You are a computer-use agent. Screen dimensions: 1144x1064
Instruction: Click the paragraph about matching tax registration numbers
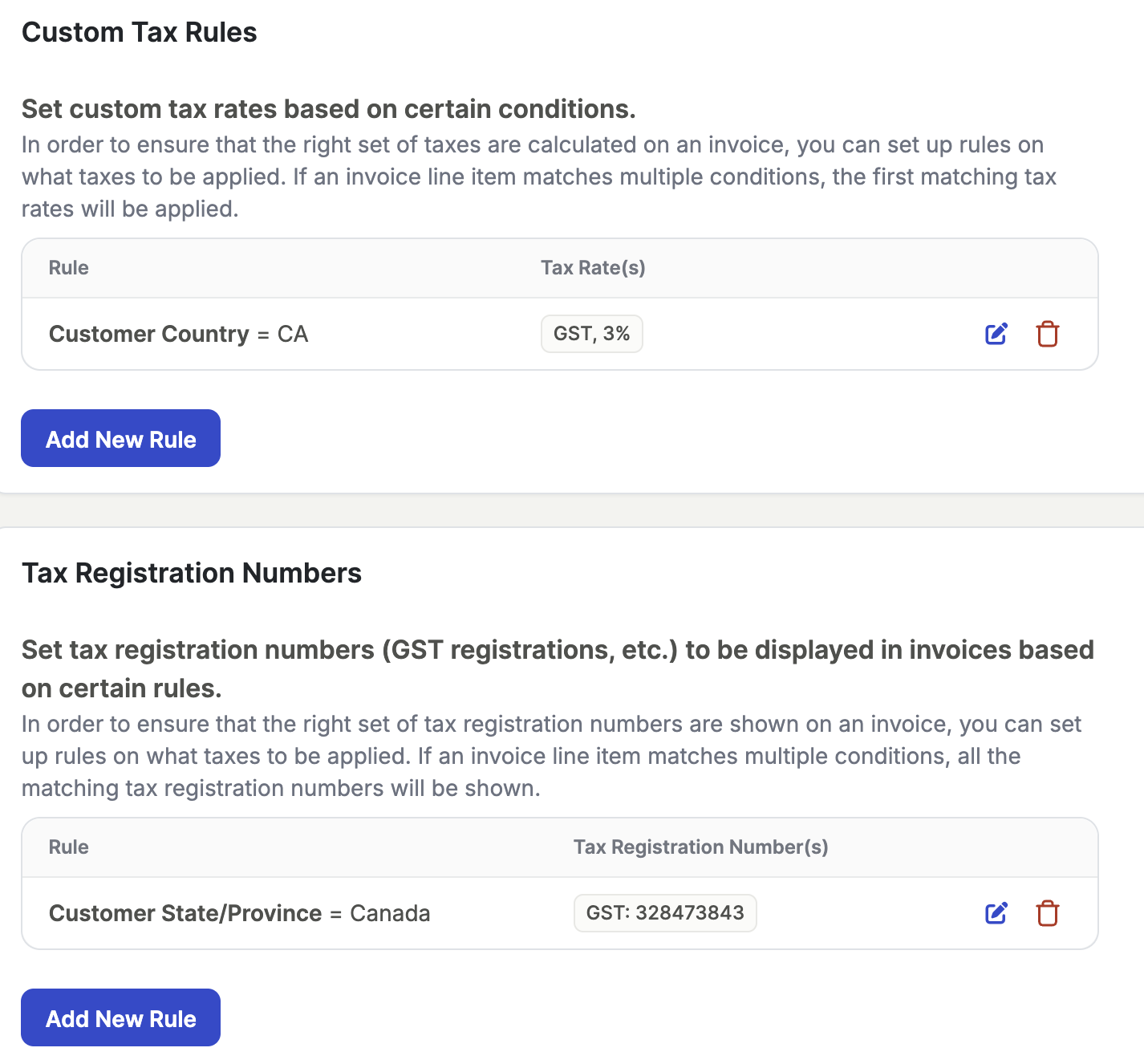tap(551, 756)
